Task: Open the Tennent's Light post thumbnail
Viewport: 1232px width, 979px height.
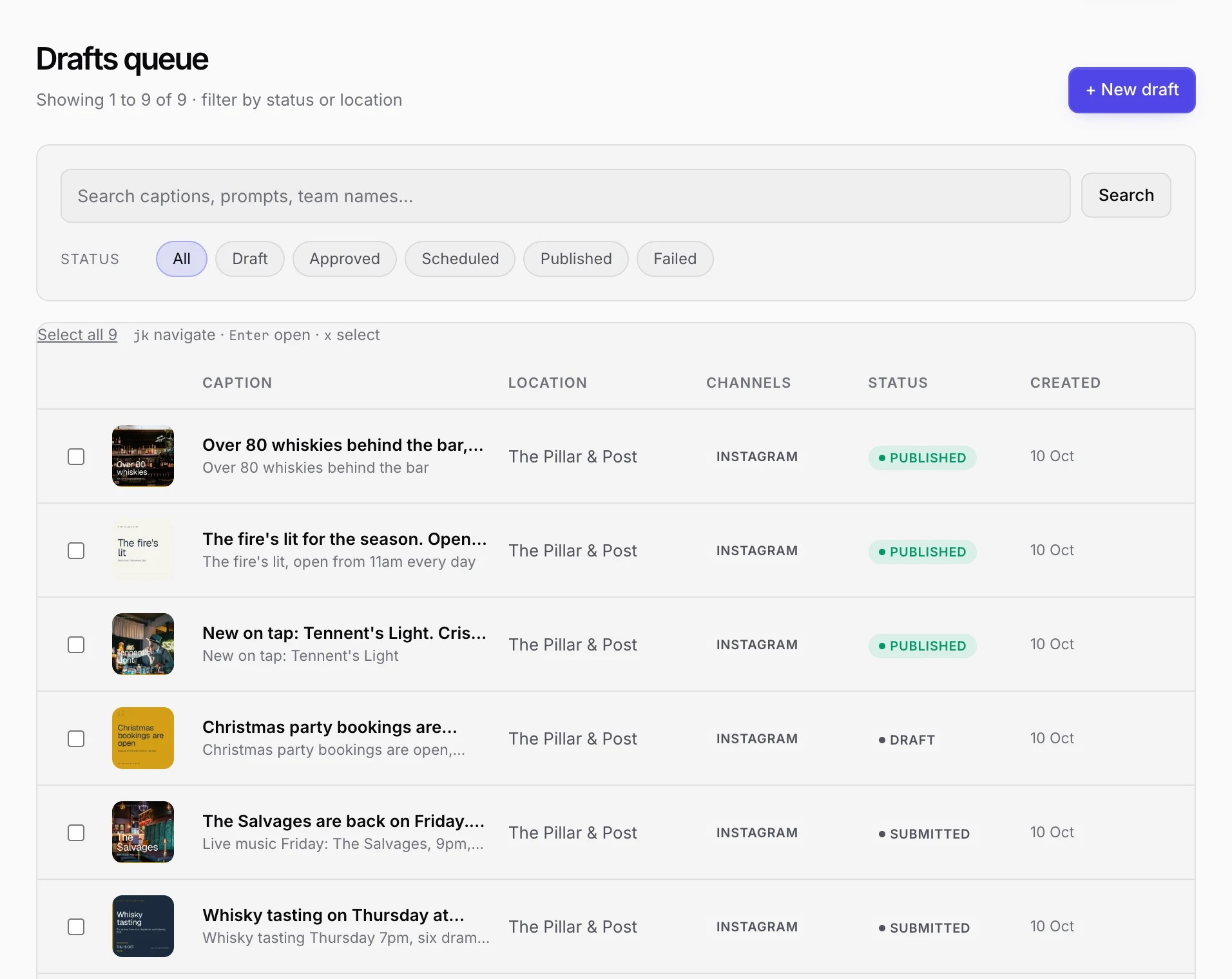Action: point(143,644)
